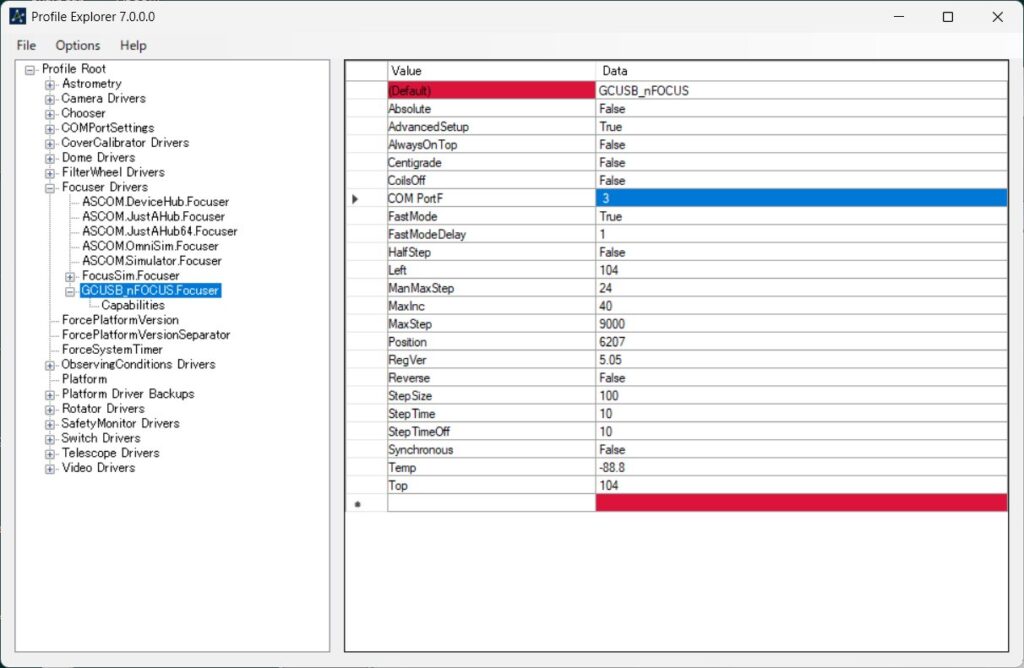The width and height of the screenshot is (1024, 668).
Task: Expand the FocusSim.Focuser node
Action: point(70,276)
